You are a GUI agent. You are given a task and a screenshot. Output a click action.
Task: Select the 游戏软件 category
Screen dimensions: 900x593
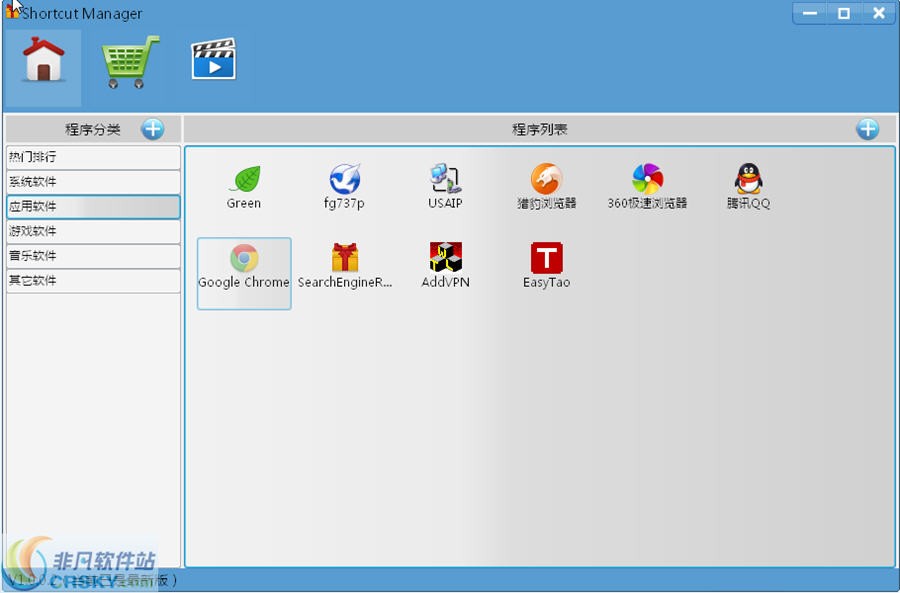92,231
